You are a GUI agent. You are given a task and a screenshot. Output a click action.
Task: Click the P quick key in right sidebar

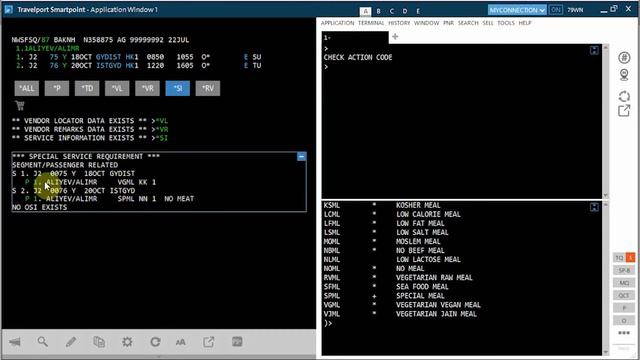[624, 308]
